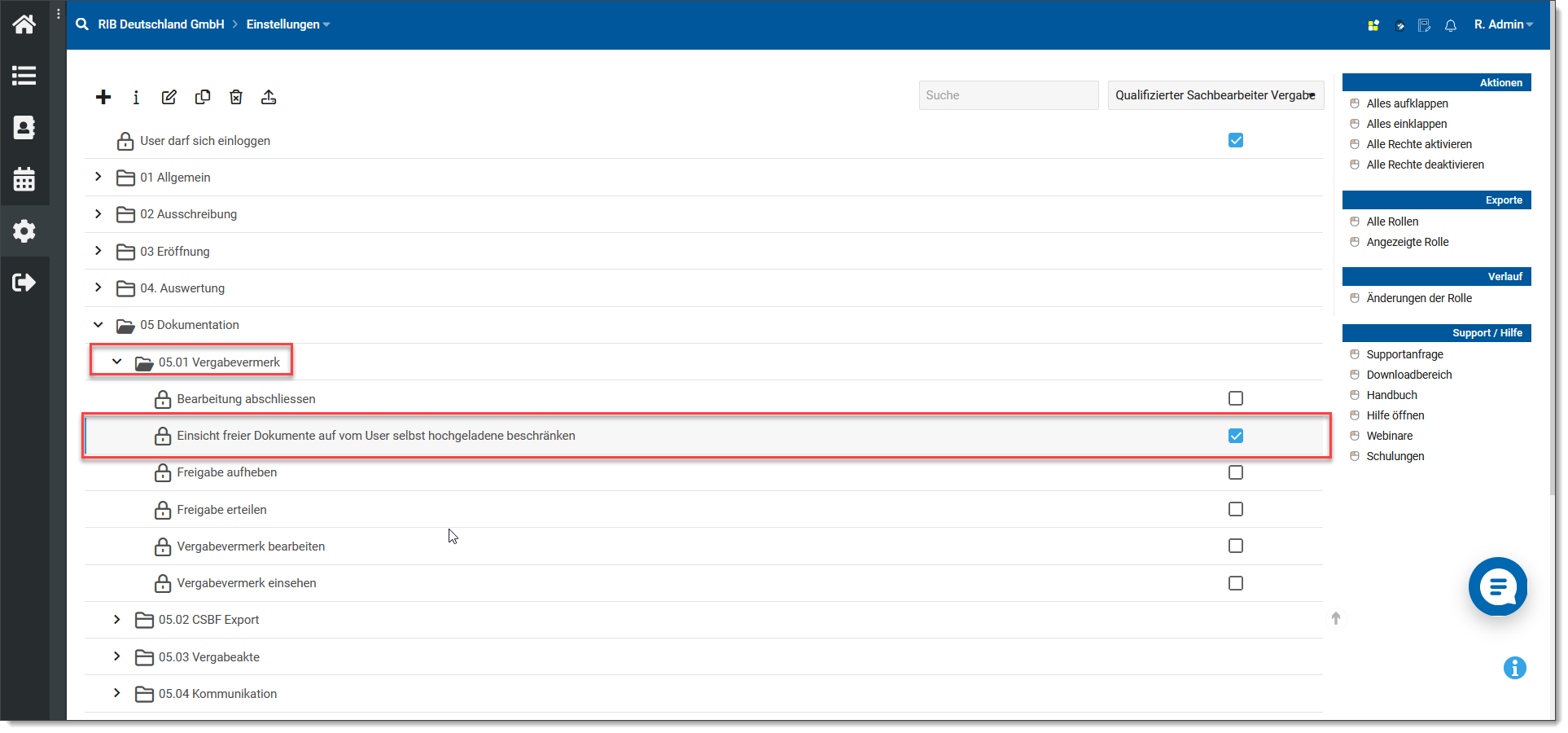
Task: Collapse 05.01 Vergabevermerk chevron
Action: click(x=117, y=362)
